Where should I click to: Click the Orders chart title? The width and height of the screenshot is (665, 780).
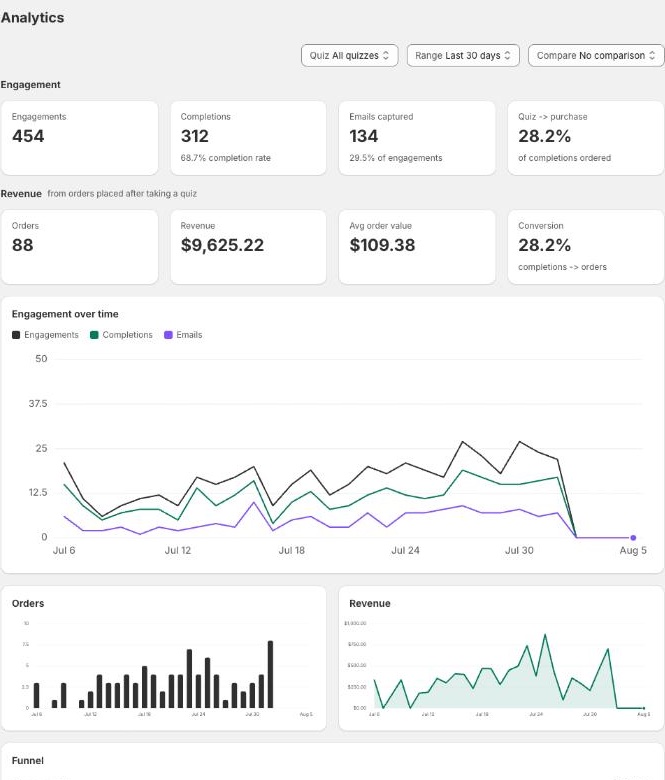28,603
